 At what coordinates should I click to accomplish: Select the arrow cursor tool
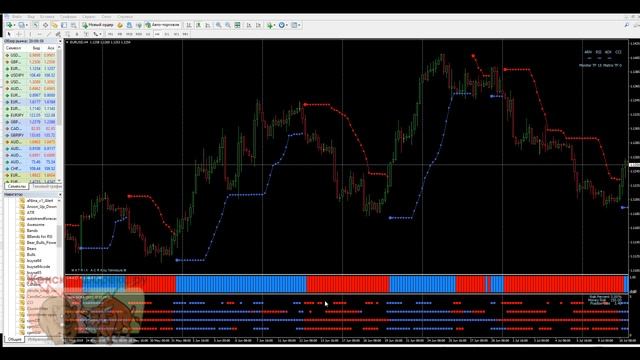click(x=9, y=34)
